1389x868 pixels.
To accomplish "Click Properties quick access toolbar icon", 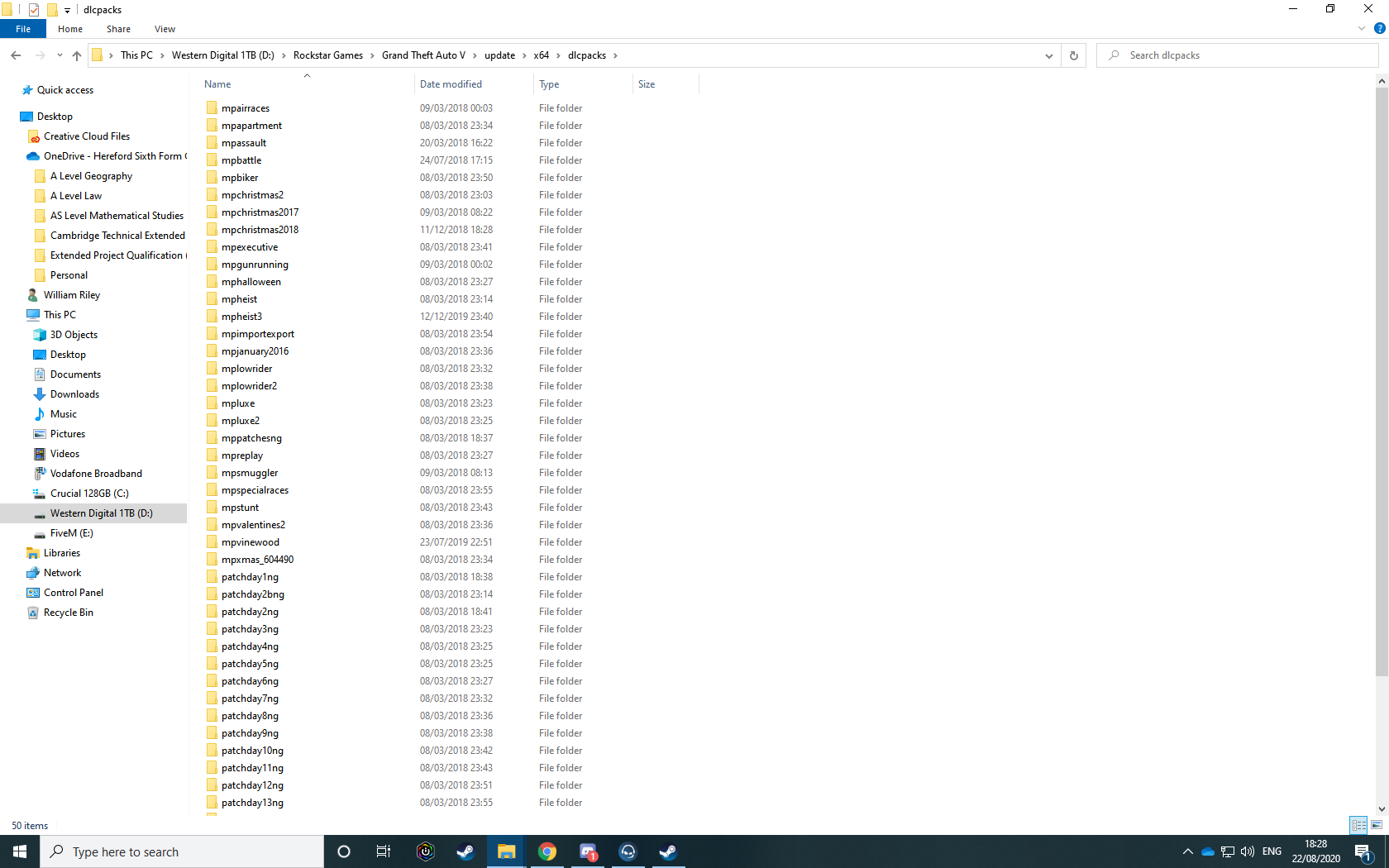I will 34,10.
